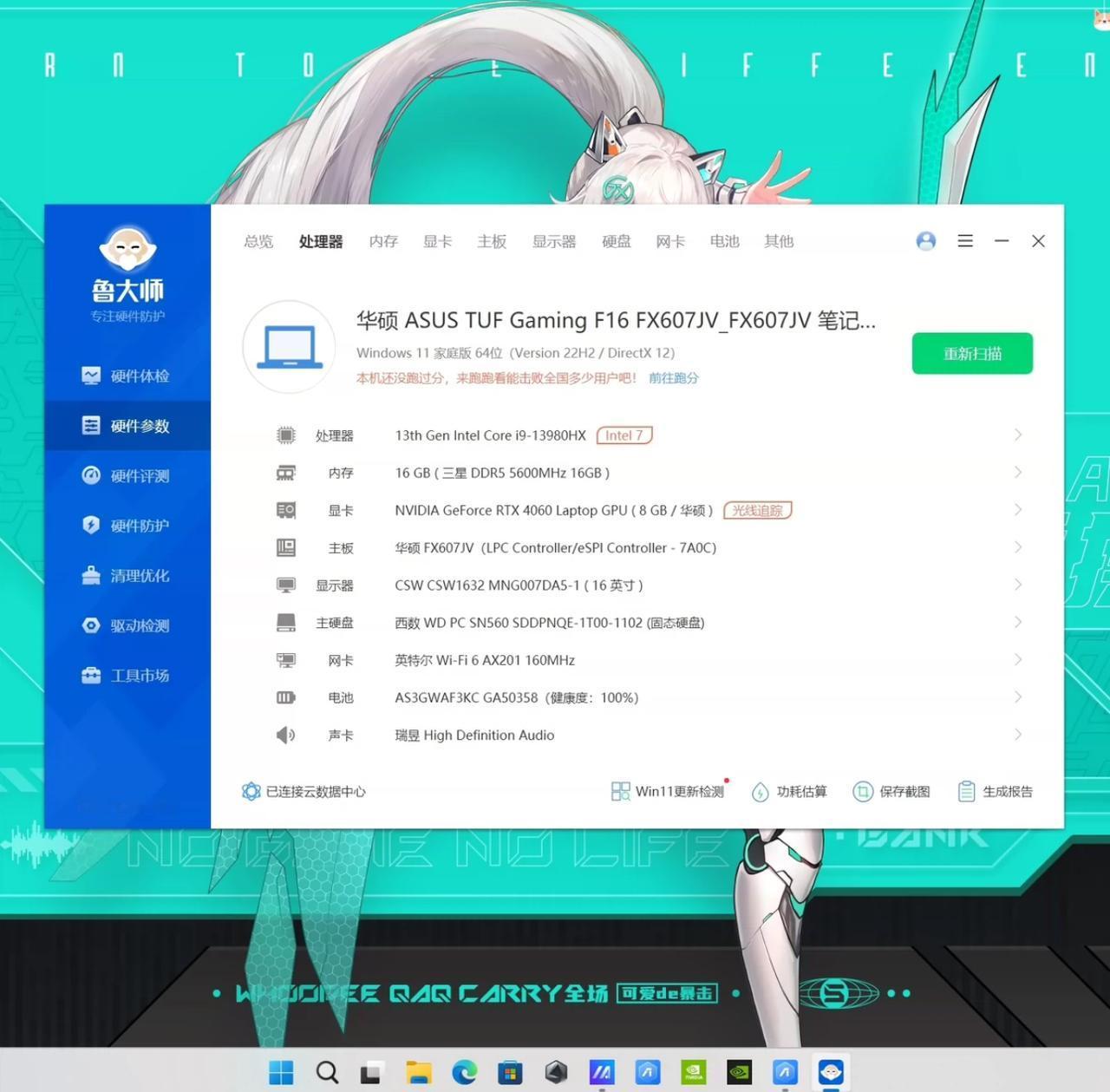The height and width of the screenshot is (1092, 1110).
Task: Open 清理优化 in the sidebar
Action: pos(127,575)
